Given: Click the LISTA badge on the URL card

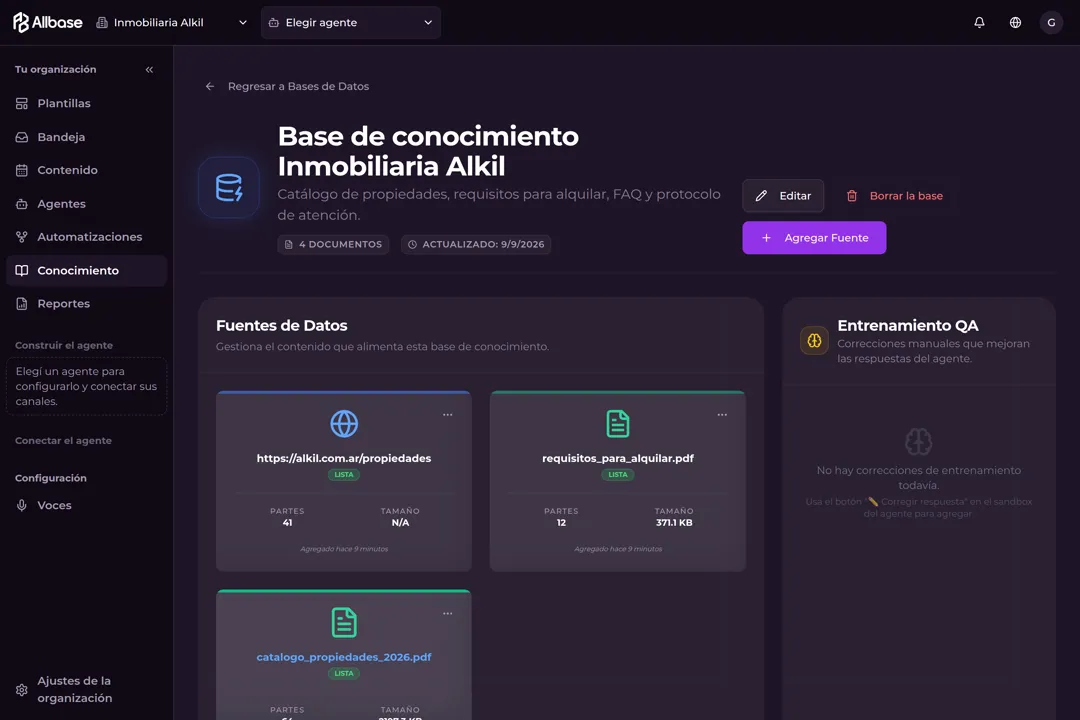Looking at the screenshot, I should click(344, 475).
